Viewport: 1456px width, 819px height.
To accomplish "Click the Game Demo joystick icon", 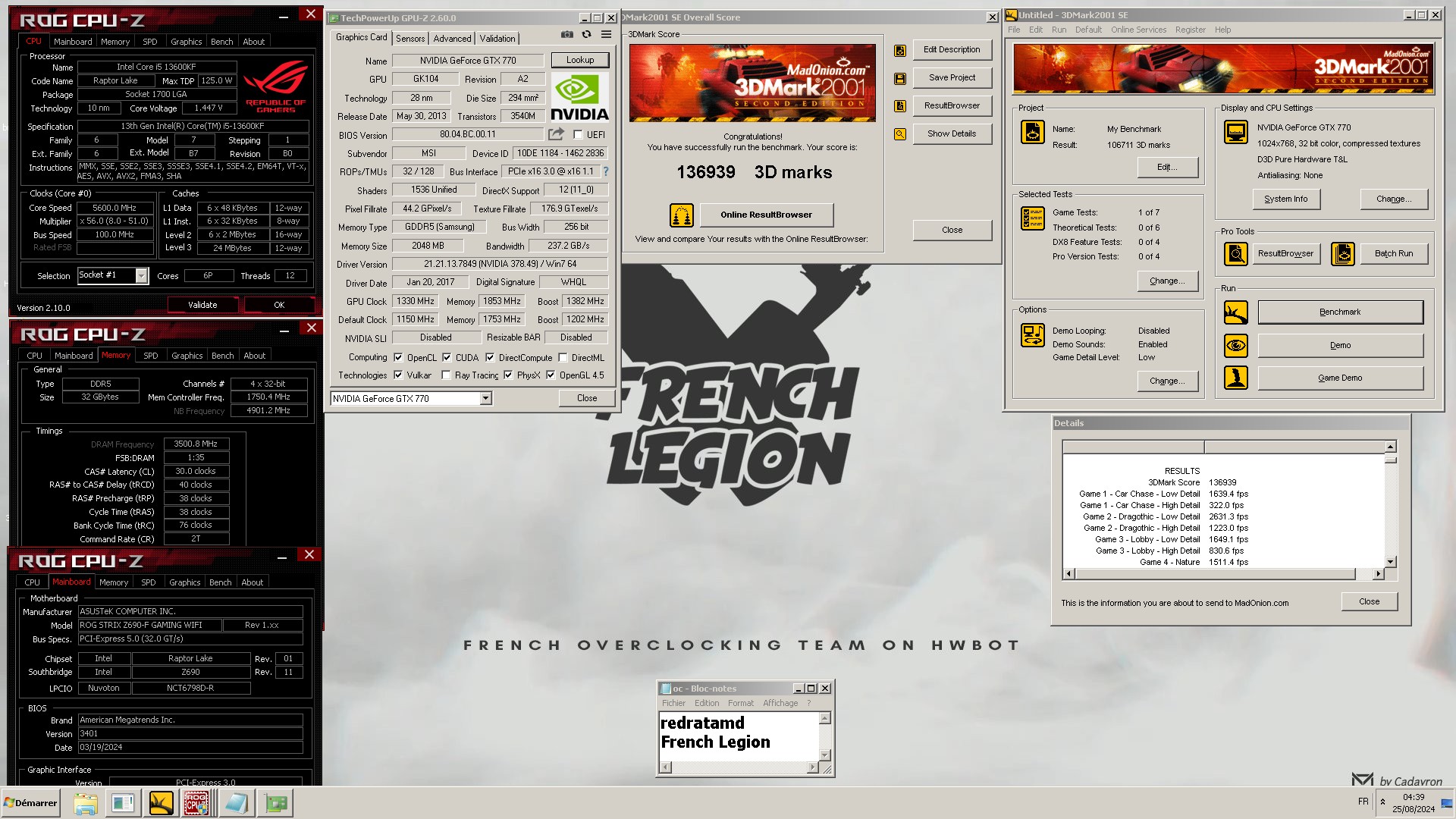I will 1236,378.
